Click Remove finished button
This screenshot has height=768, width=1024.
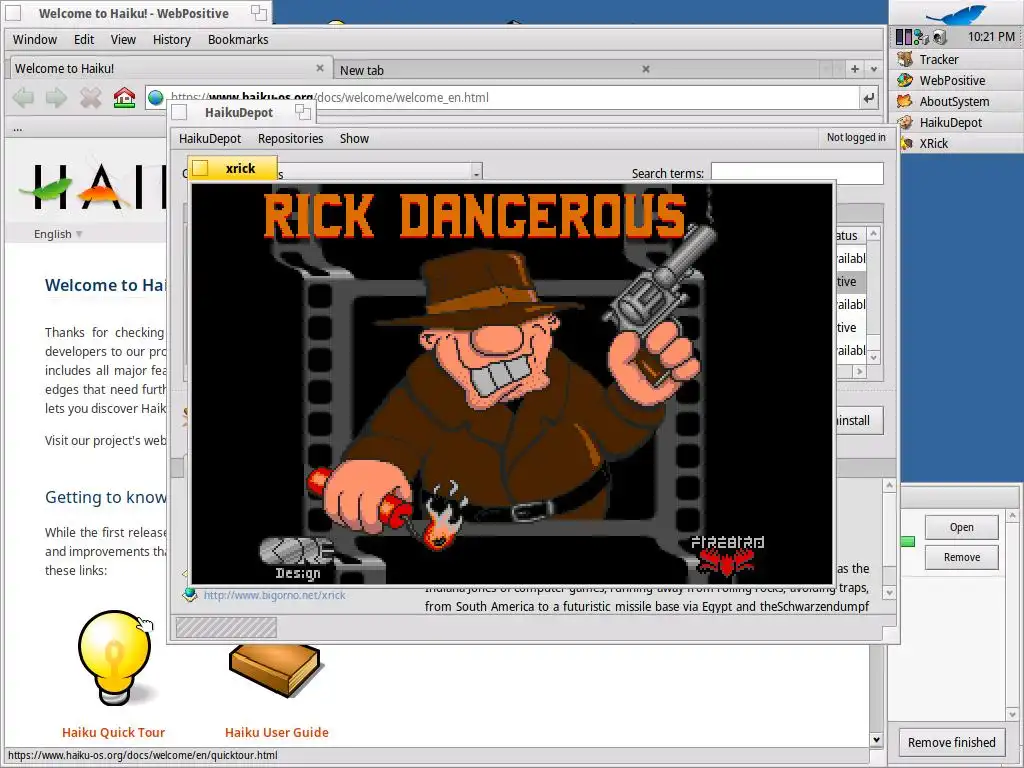pos(952,743)
